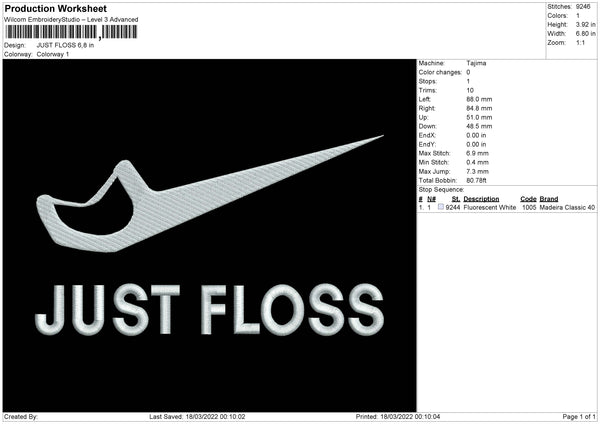Image resolution: width=600 pixels, height=424 pixels.
Task: Select the Machine value 'Tajima'
Action: click(476, 63)
